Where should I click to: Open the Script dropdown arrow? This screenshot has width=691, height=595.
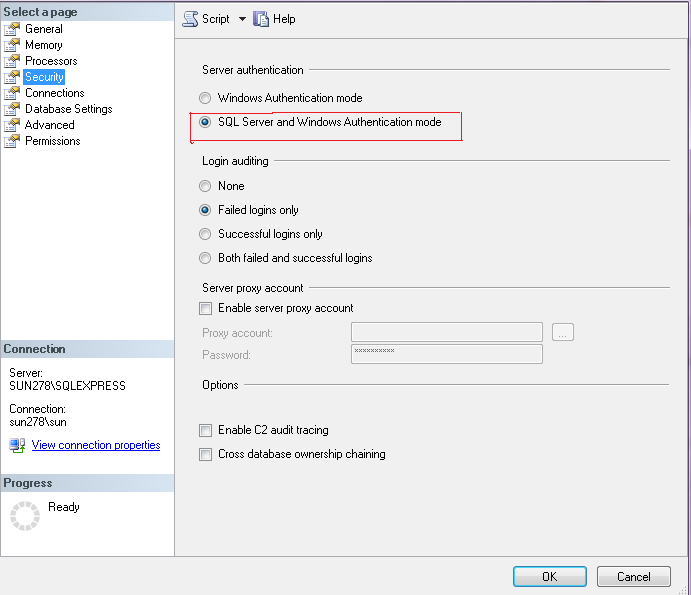tap(242, 19)
